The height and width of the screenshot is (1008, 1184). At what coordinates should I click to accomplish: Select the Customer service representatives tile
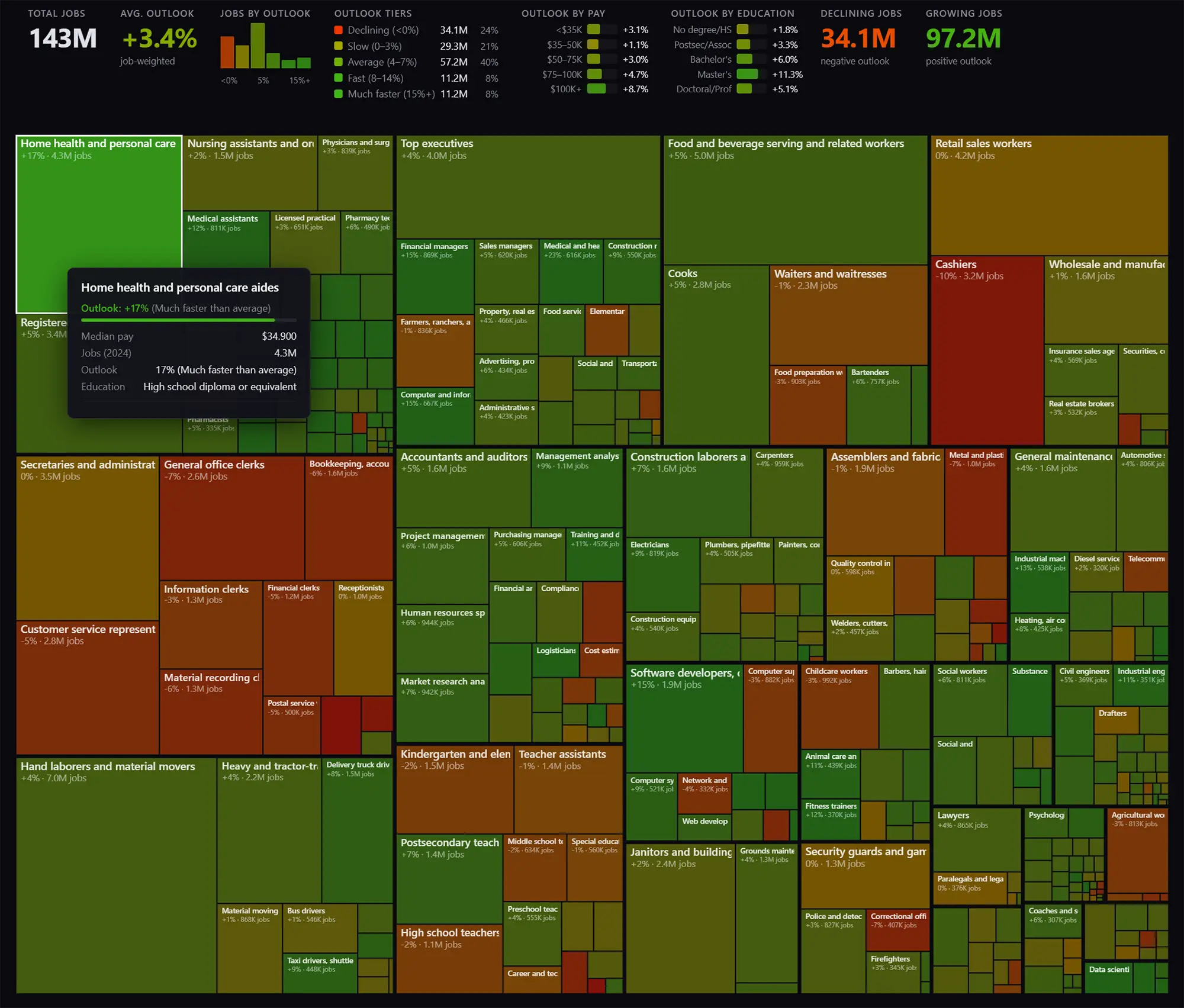87,687
